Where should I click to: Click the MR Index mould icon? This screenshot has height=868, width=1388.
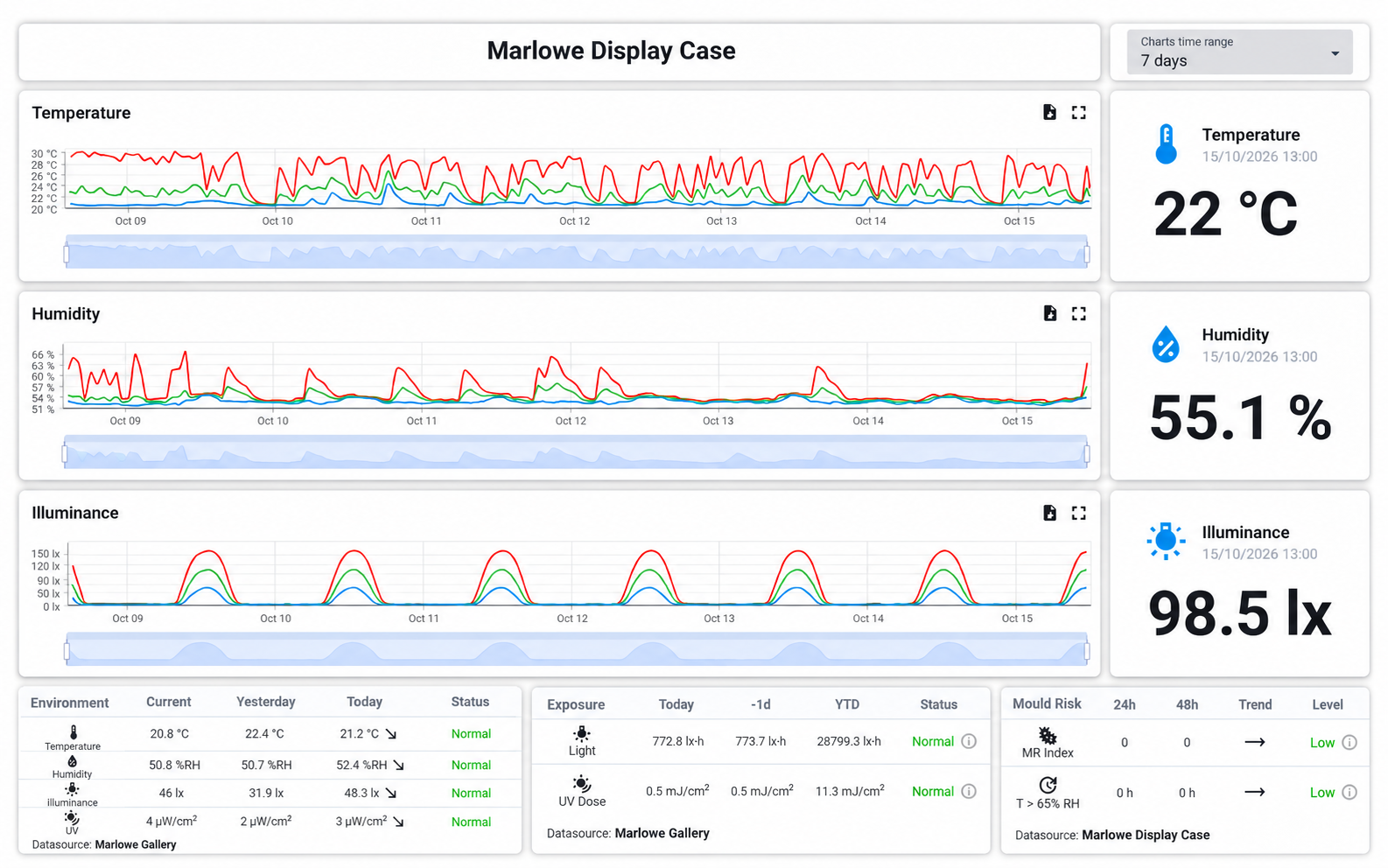(x=1048, y=735)
